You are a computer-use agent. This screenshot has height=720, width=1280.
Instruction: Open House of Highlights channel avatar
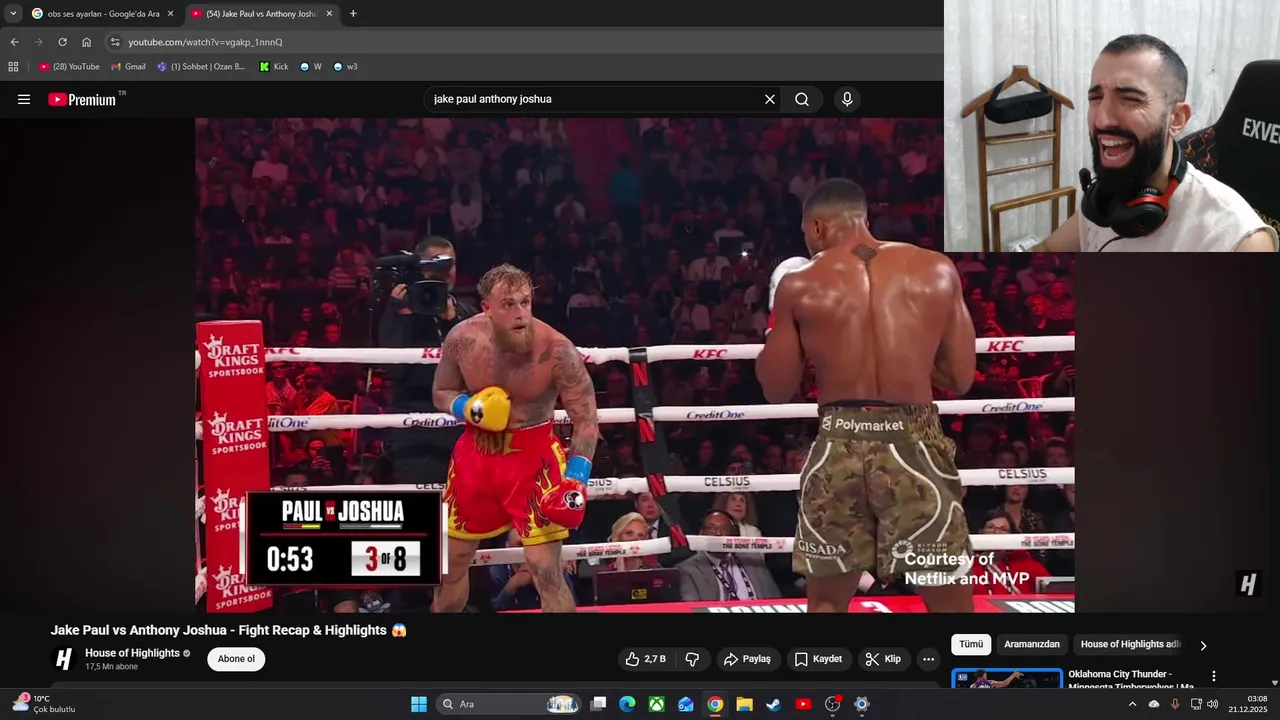coord(64,659)
